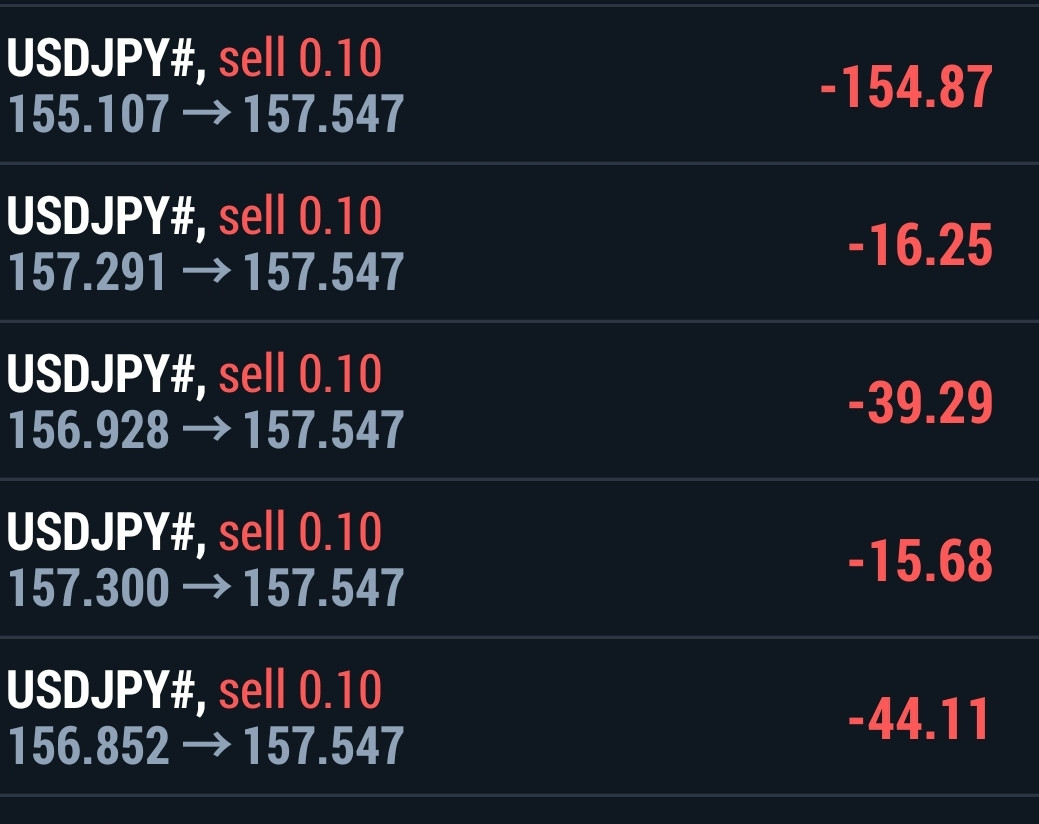Tap "sell 0.10" in the 157.291 trade

click(300, 218)
